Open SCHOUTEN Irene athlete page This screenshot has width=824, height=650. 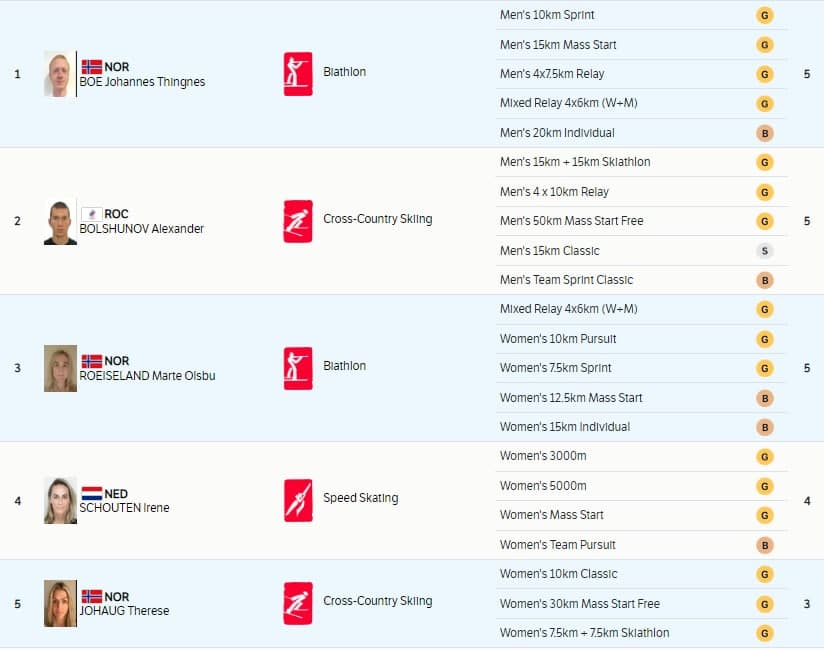point(124,508)
